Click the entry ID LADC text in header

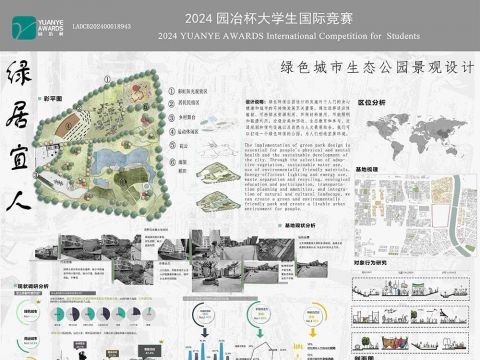pyautogui.click(x=102, y=26)
